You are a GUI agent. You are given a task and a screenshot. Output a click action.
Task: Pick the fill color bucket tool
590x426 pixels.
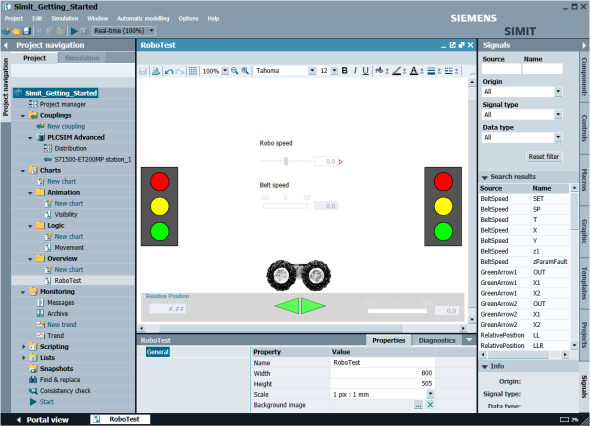coord(379,71)
